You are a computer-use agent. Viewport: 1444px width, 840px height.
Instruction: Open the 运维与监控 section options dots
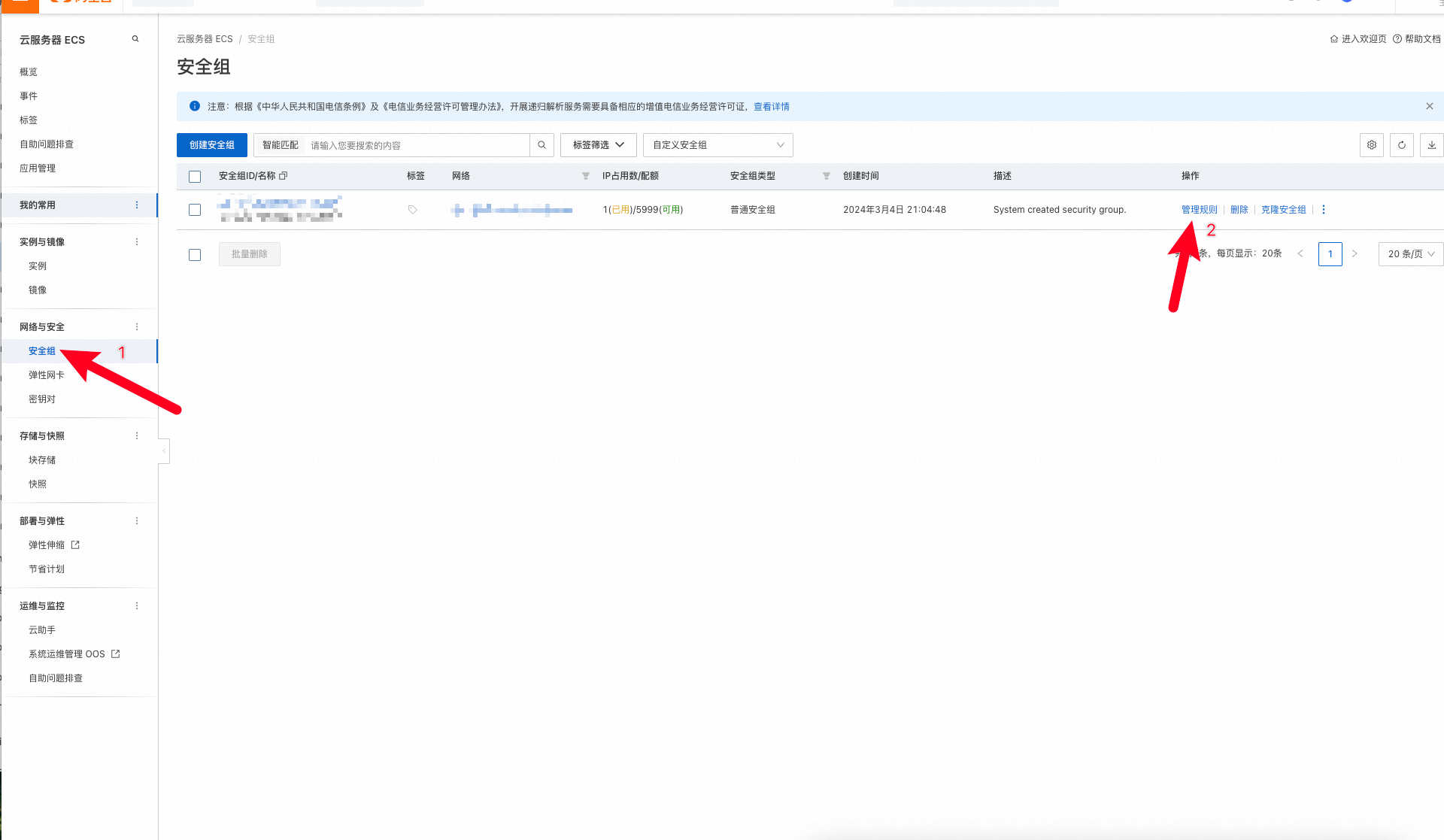pyautogui.click(x=137, y=606)
